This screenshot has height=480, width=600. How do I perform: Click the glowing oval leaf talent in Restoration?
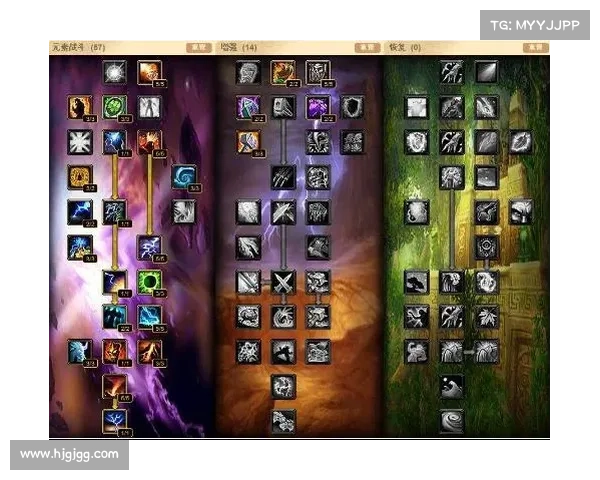point(521,142)
